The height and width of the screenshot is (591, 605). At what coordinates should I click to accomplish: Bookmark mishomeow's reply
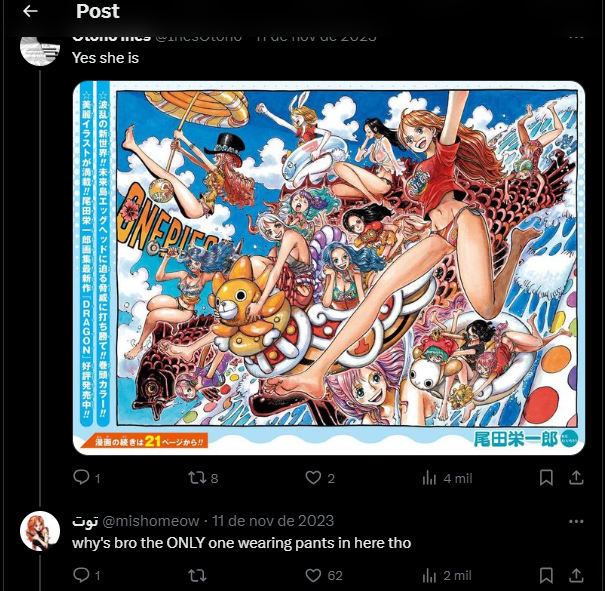546,575
